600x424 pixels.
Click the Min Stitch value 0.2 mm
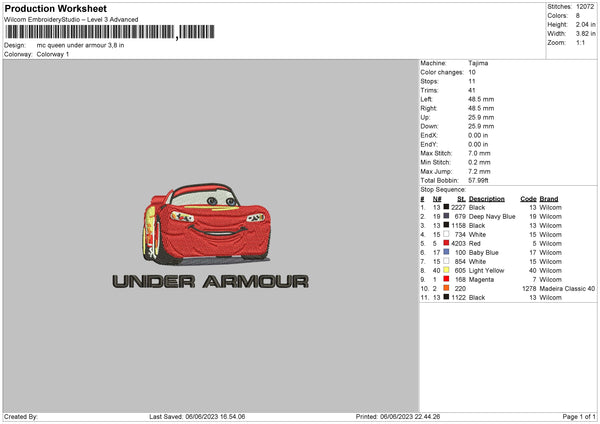[x=479, y=162]
